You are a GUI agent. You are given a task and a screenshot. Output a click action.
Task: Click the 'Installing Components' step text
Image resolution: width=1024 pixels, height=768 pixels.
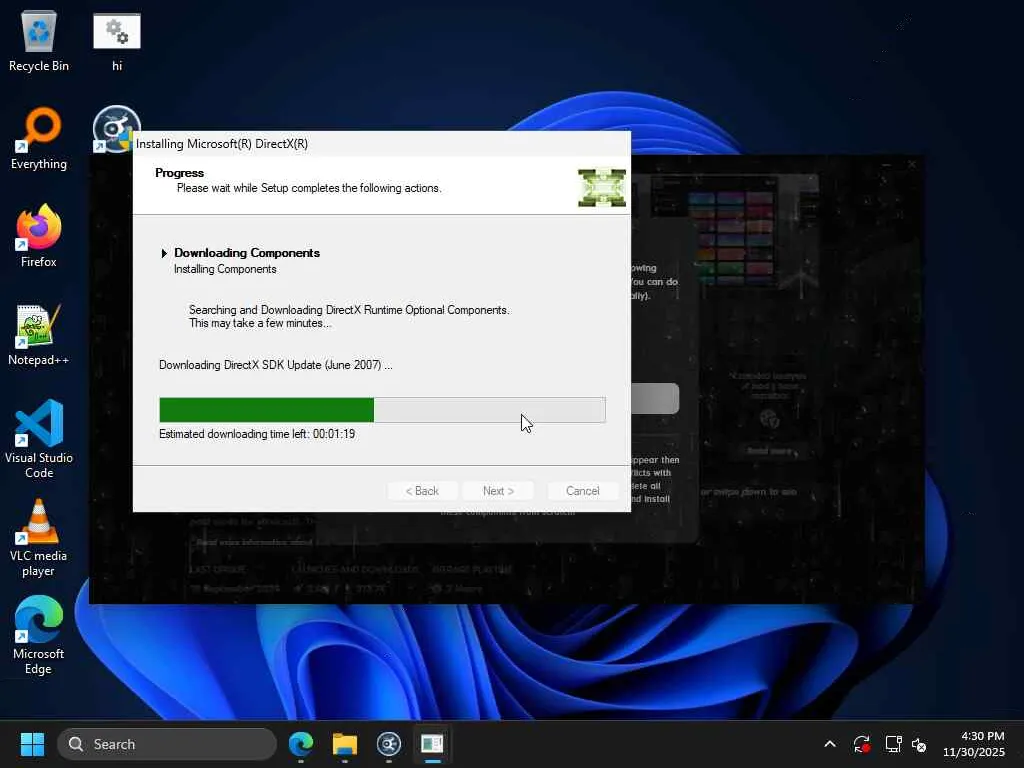click(225, 269)
